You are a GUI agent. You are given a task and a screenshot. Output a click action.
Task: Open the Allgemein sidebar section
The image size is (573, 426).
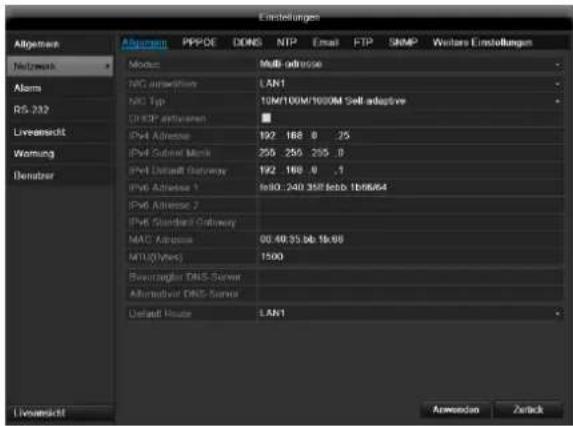click(x=60, y=45)
